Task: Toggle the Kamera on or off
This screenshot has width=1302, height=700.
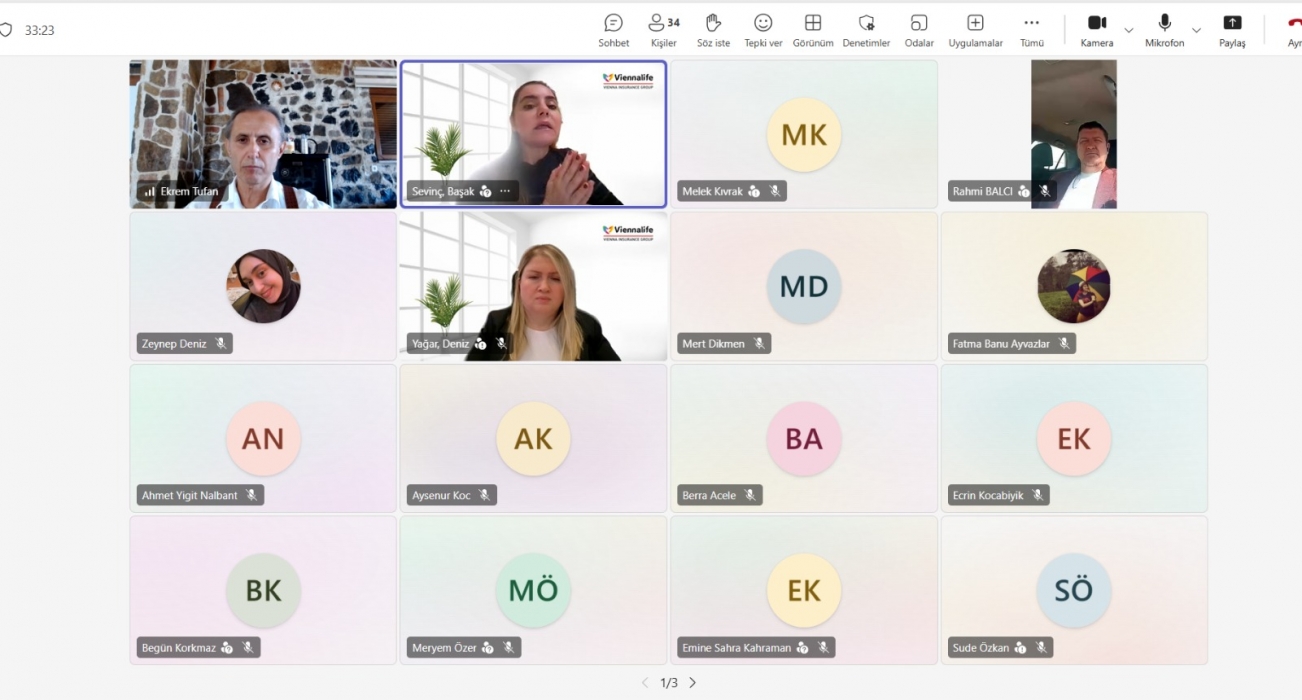Action: (x=1096, y=29)
